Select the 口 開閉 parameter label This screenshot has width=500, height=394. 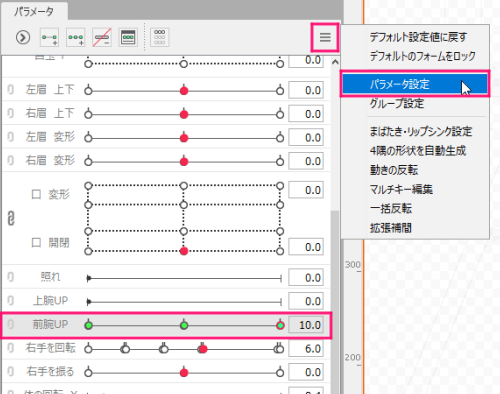[x=50, y=243]
